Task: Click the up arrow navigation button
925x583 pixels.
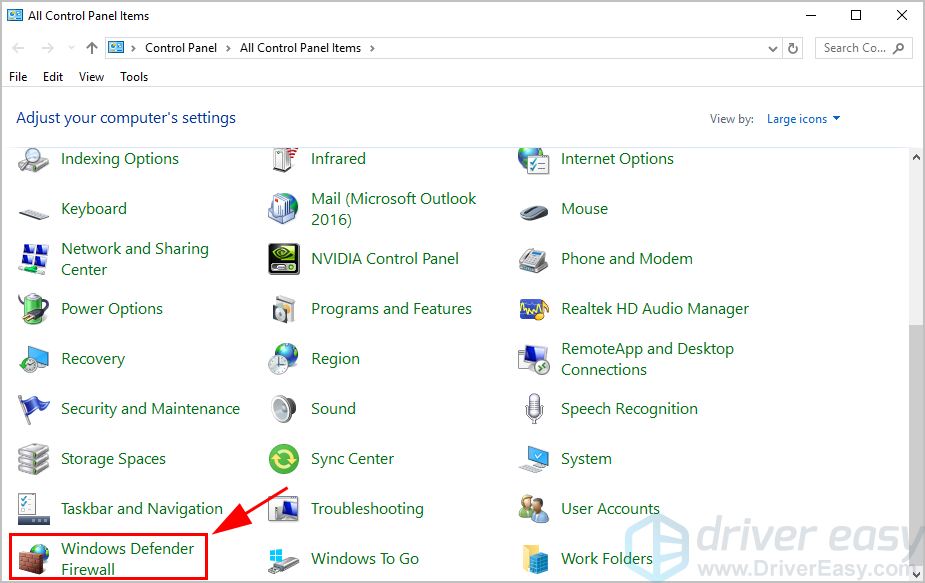Action: point(92,48)
